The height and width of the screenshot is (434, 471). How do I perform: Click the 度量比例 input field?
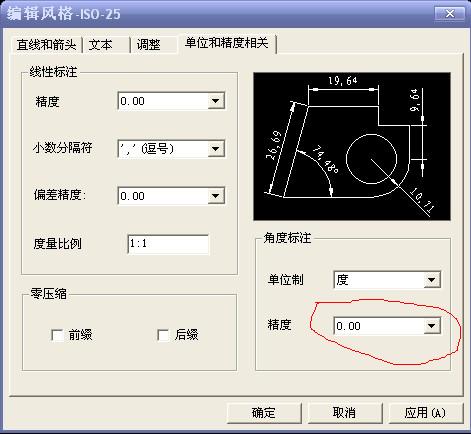[x=168, y=244]
